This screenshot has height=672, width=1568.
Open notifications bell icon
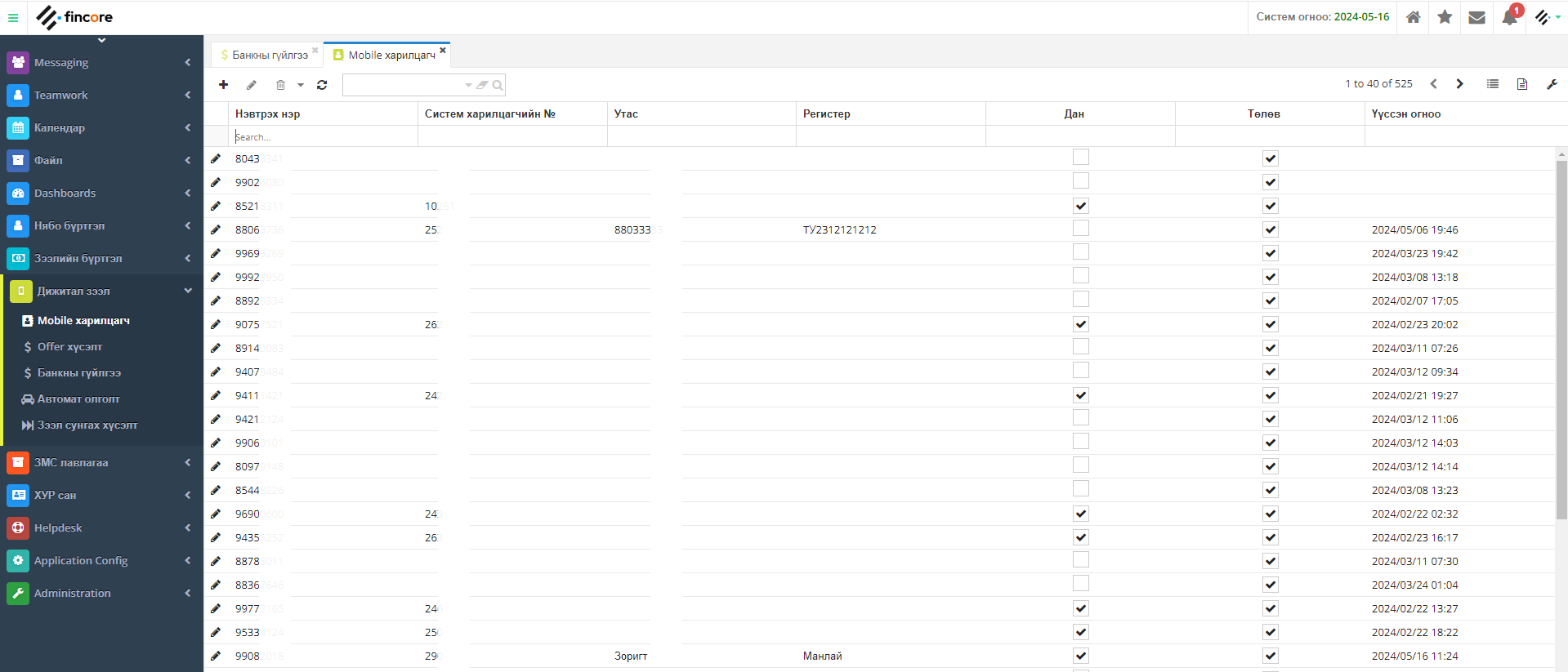pyautogui.click(x=1509, y=17)
